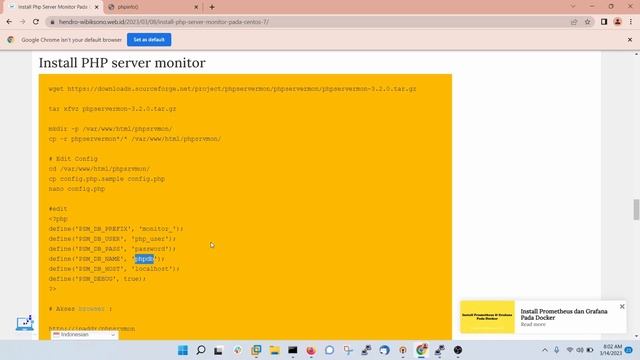Reload the current page
The image size is (640, 360).
(36, 22)
